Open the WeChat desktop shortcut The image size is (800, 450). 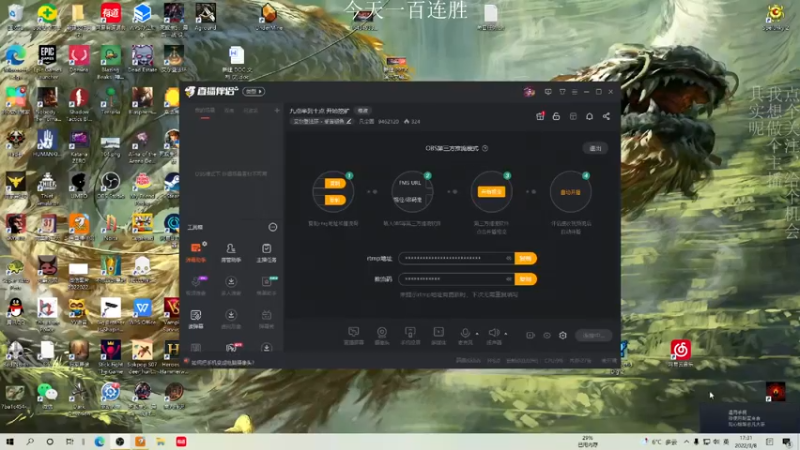pos(47,395)
